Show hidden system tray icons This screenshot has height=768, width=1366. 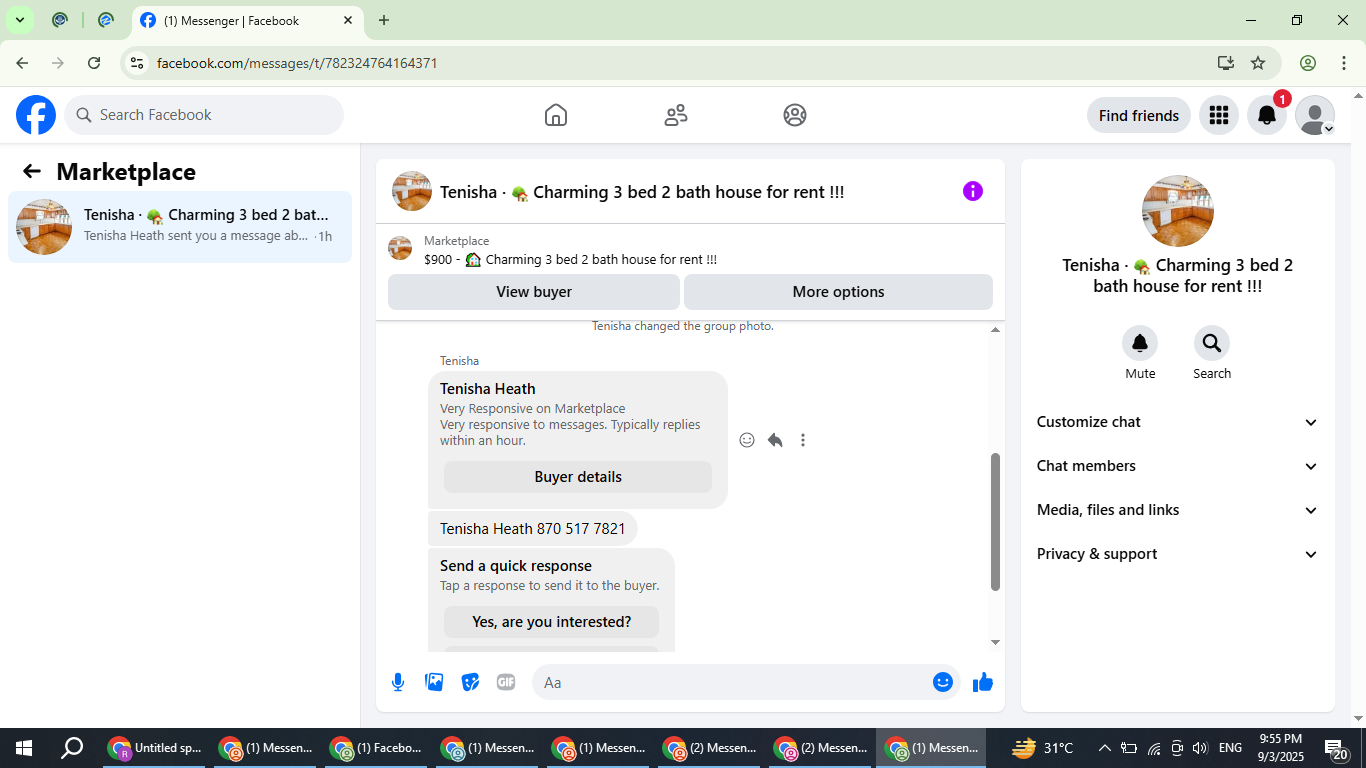coord(1104,748)
